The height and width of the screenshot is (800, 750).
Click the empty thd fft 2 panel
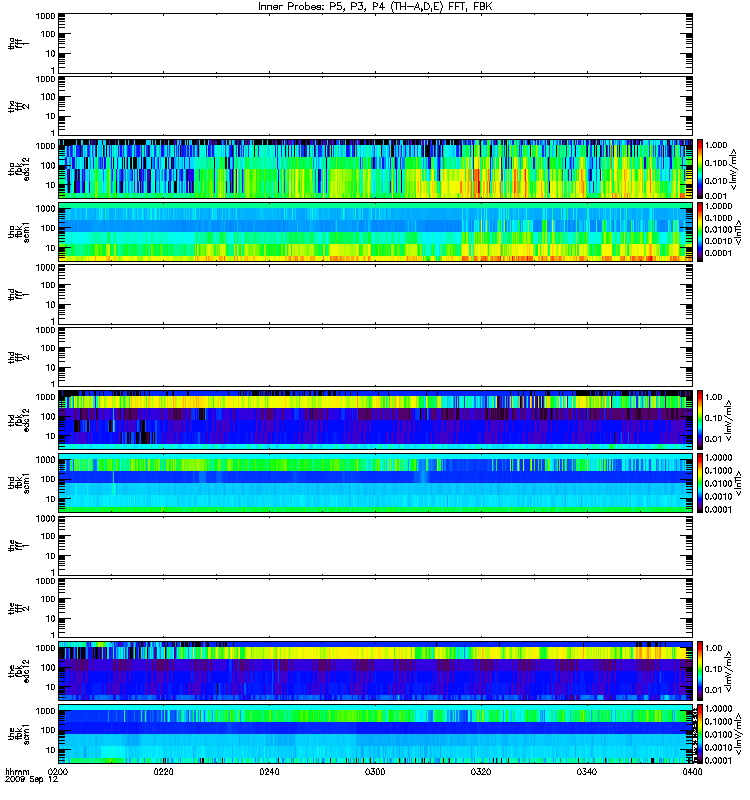coord(376,357)
